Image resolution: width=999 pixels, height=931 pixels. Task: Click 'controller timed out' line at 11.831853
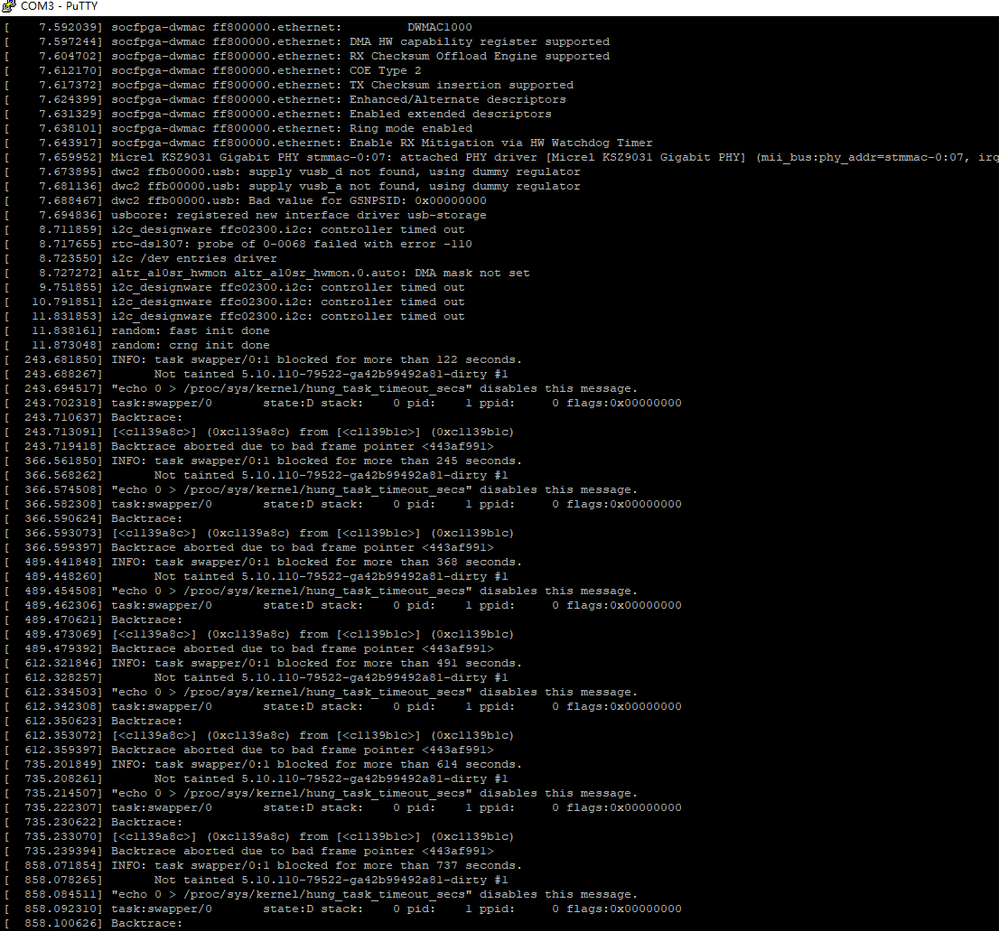234,316
